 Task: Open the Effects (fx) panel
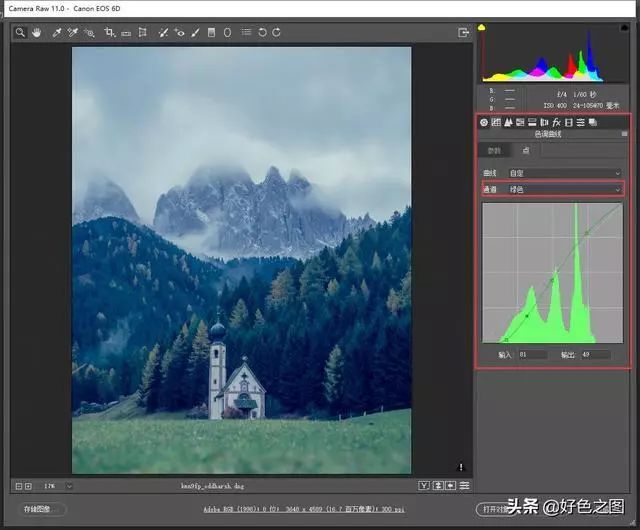click(556, 122)
